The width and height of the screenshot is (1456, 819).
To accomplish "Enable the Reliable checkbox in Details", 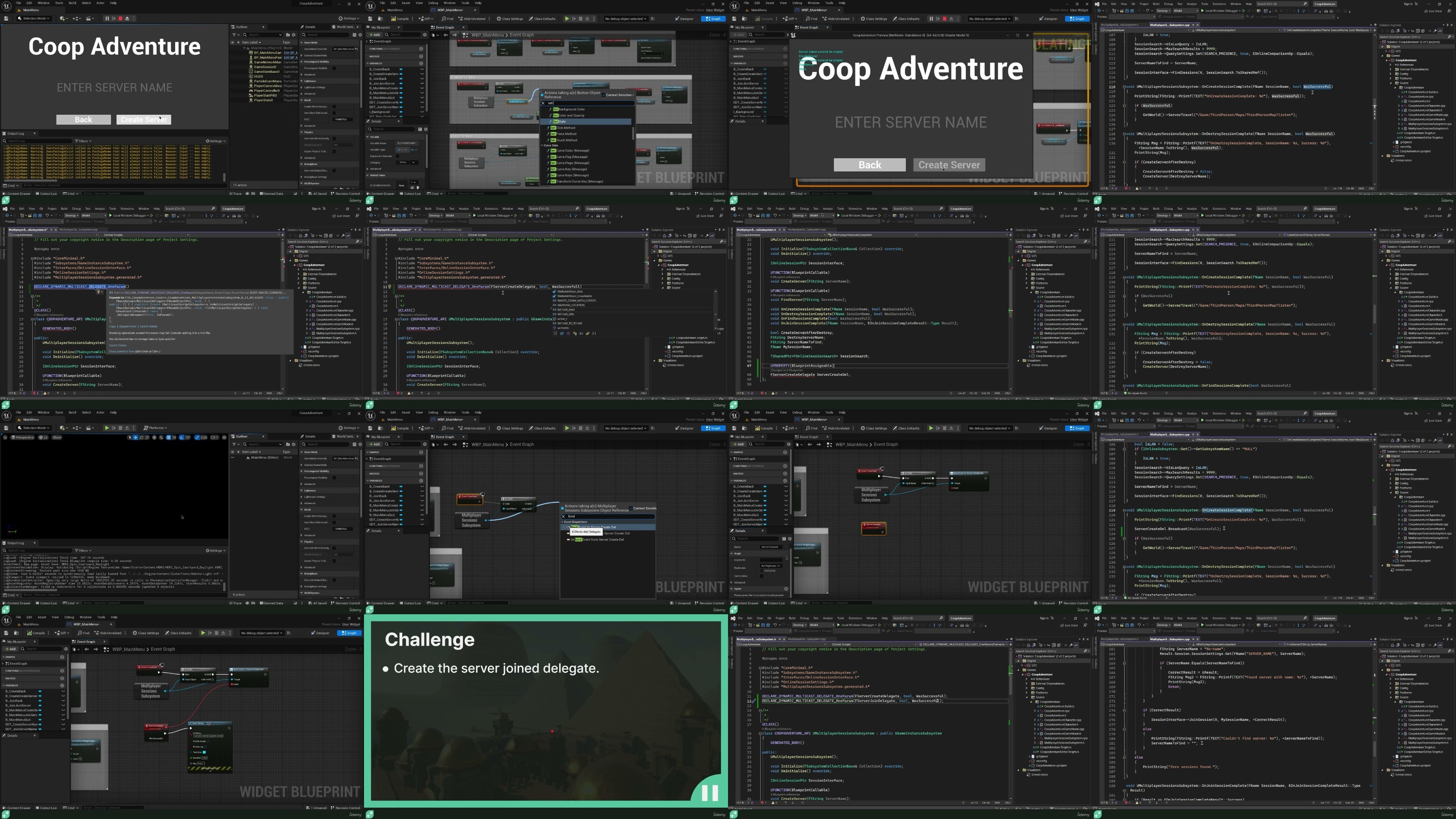I will point(762,570).
